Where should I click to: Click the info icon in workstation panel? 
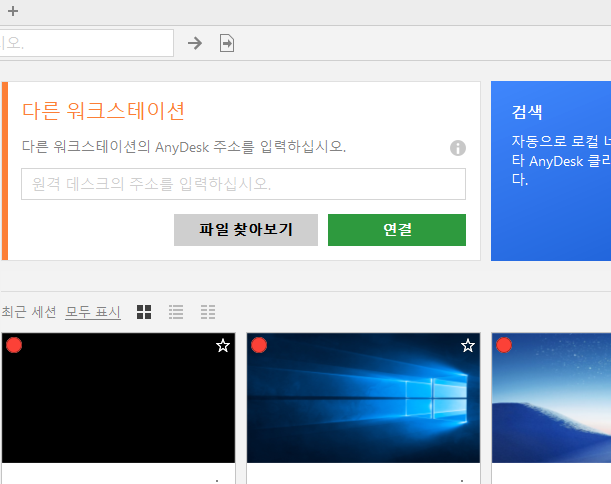tap(458, 148)
